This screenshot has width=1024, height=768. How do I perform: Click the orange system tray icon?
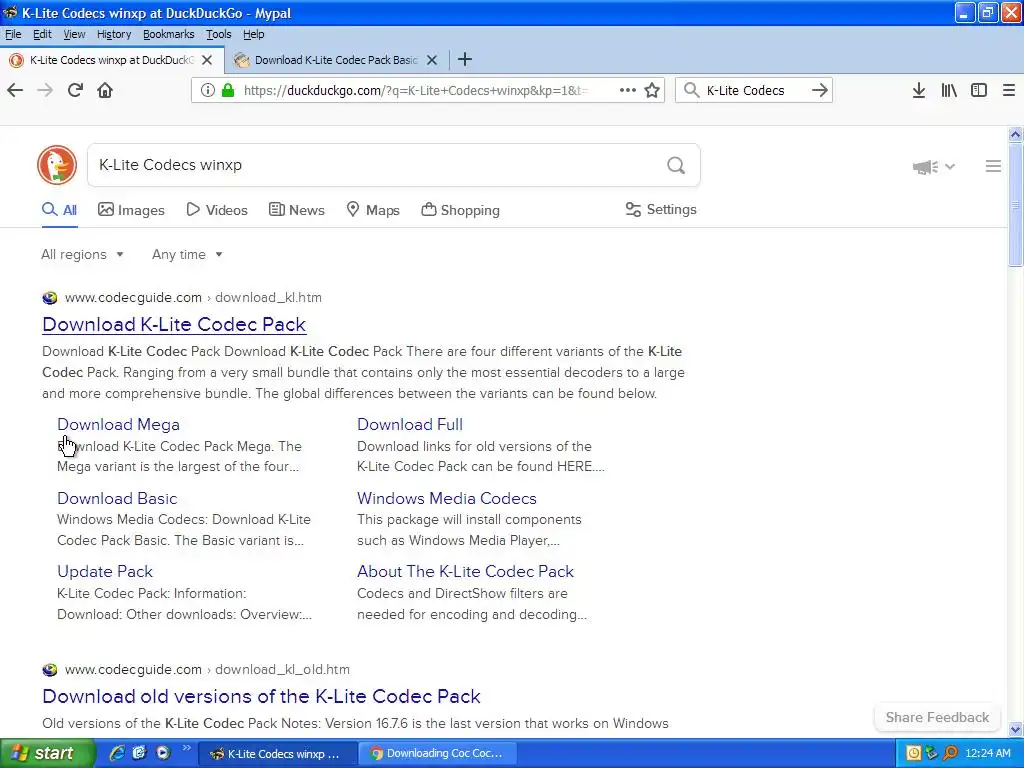click(x=914, y=753)
